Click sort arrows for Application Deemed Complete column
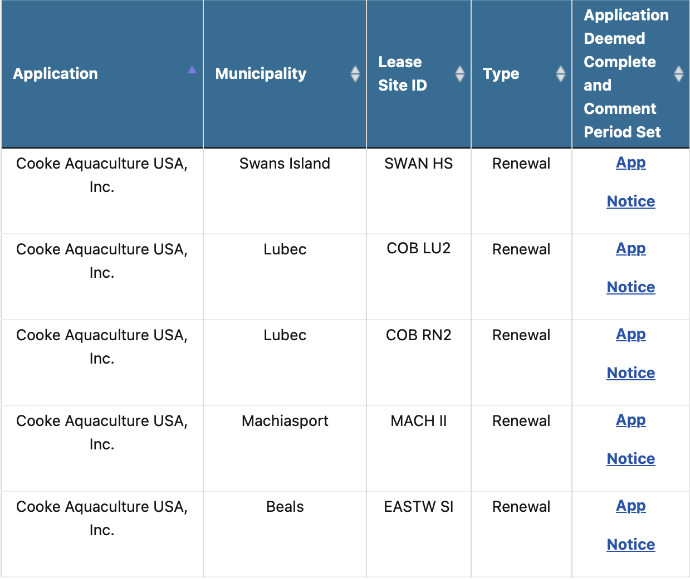 679,74
